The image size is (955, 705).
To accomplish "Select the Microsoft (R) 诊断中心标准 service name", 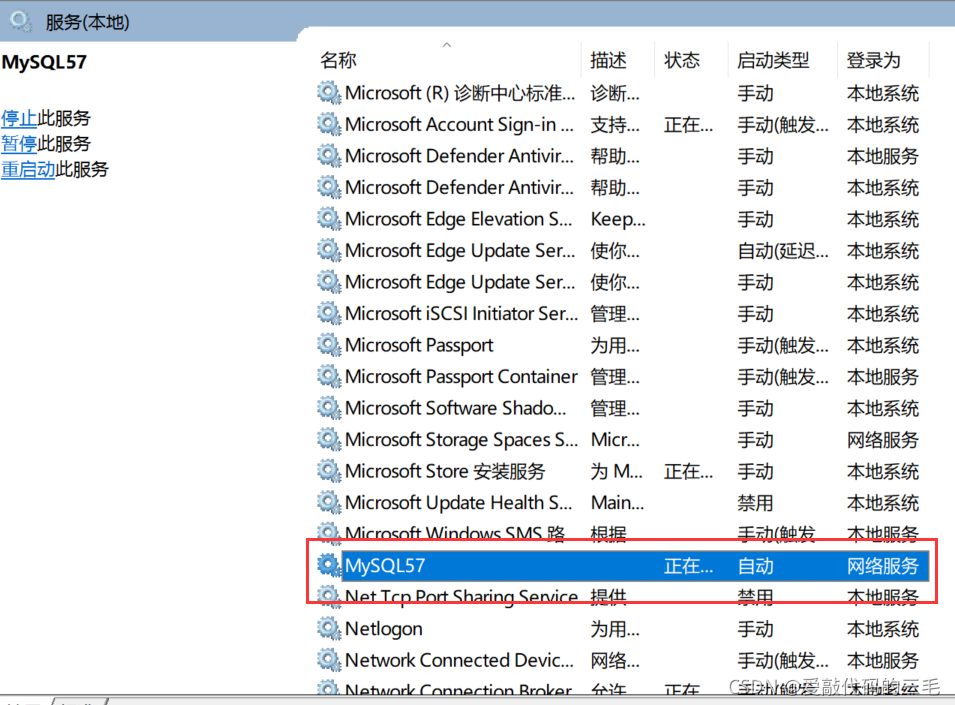I will [460, 93].
